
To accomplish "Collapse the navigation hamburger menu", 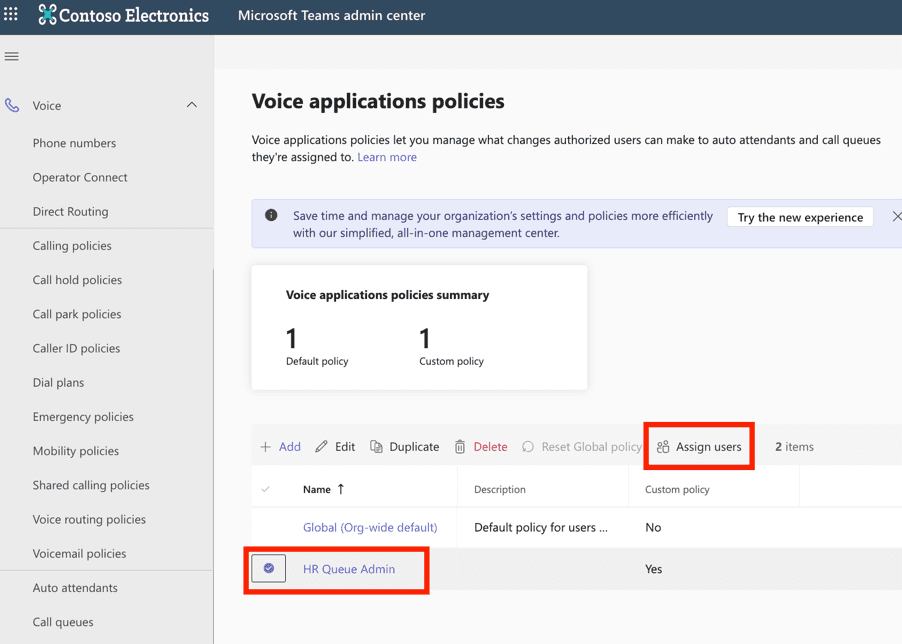I will pyautogui.click(x=12, y=56).
